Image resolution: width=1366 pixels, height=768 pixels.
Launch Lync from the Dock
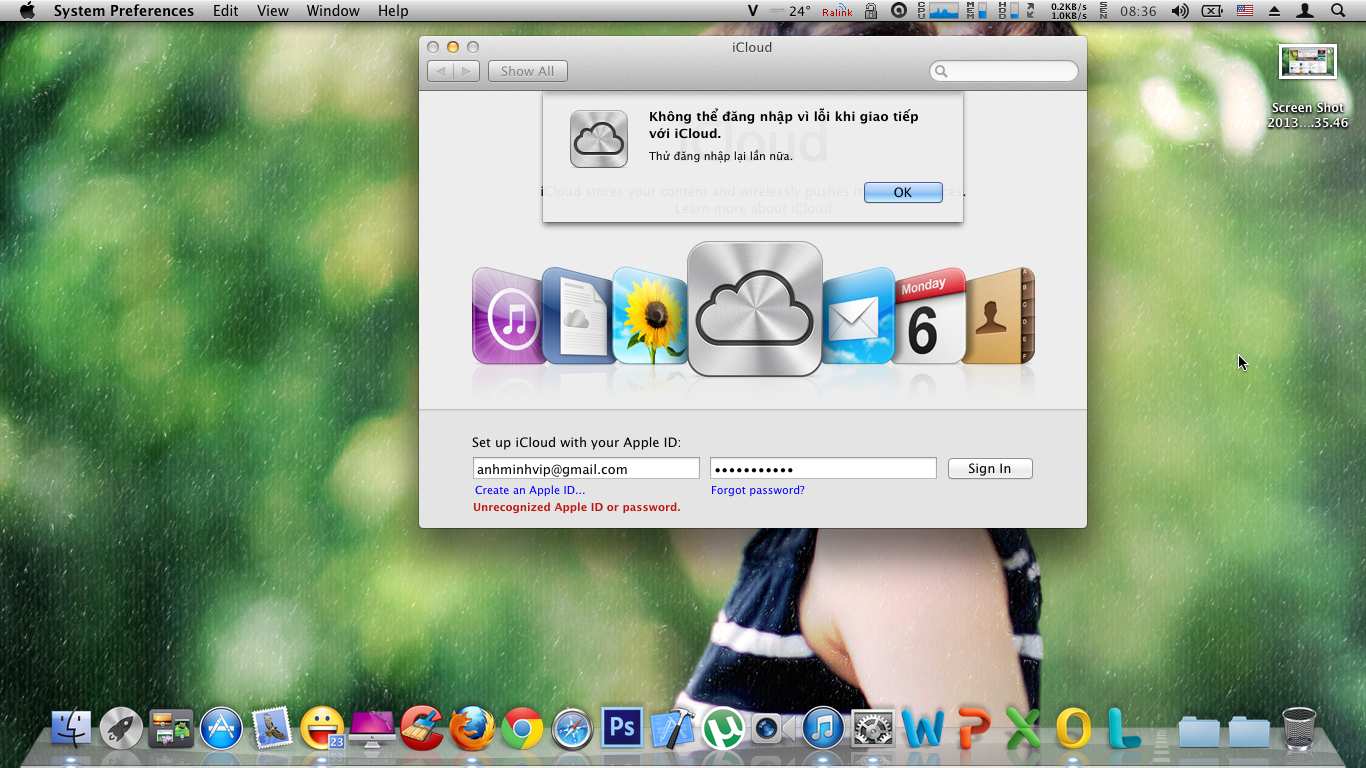click(1124, 729)
